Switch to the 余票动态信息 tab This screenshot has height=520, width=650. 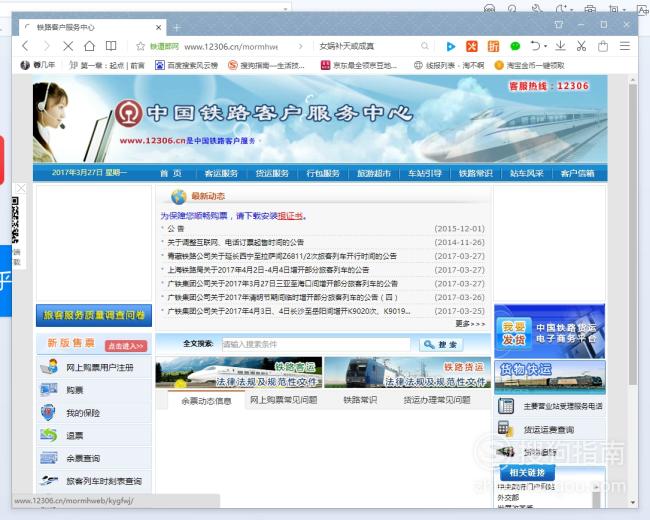206,401
